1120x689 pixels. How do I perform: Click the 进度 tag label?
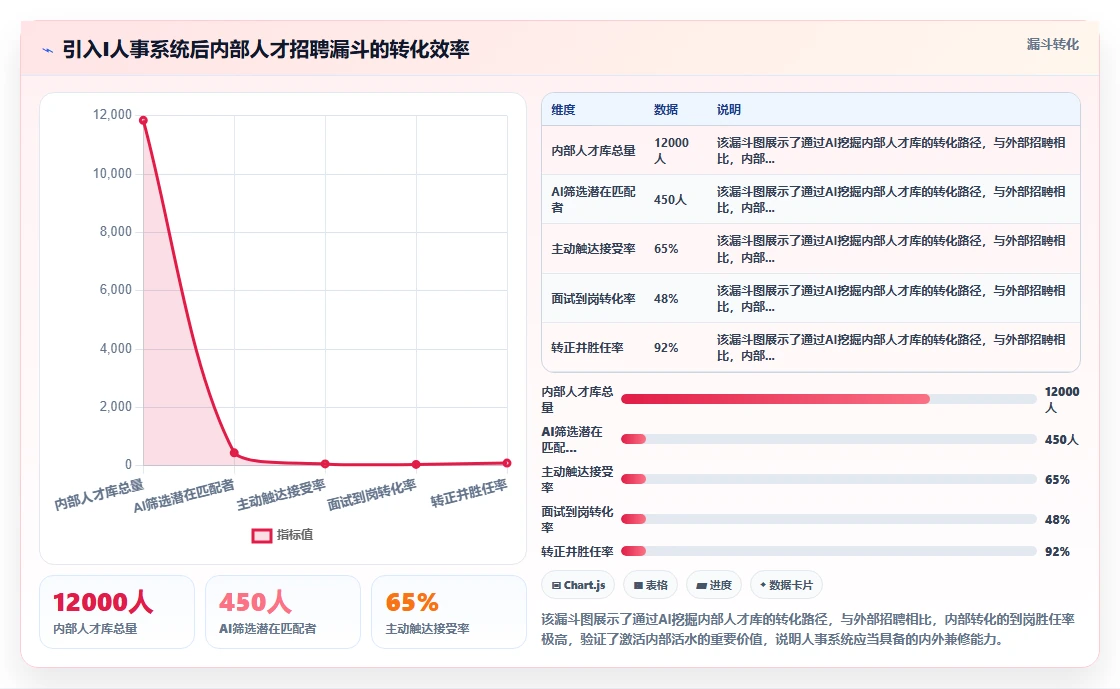(720, 585)
